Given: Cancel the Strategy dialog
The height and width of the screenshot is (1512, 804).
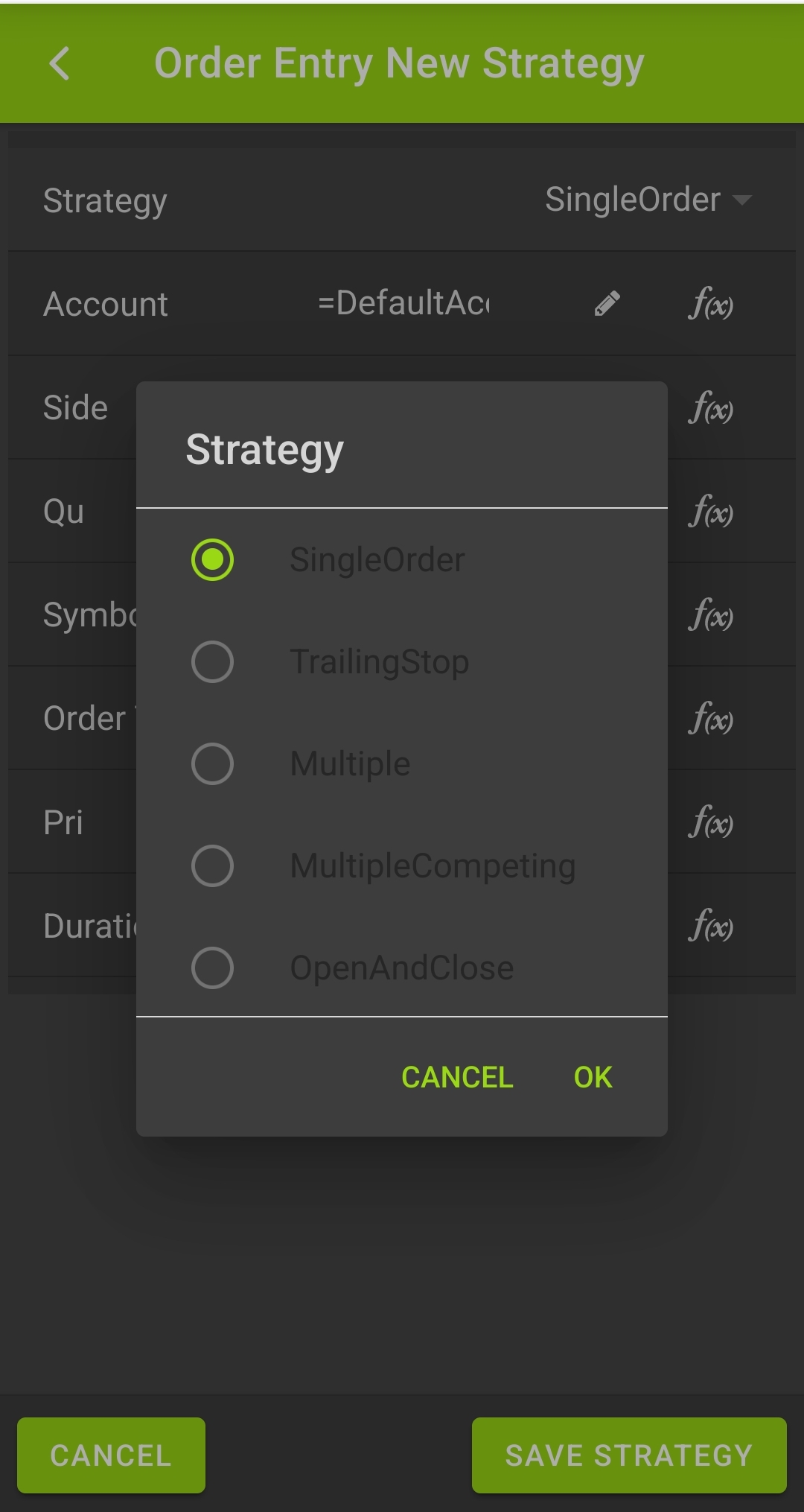Looking at the screenshot, I should pyautogui.click(x=456, y=1077).
